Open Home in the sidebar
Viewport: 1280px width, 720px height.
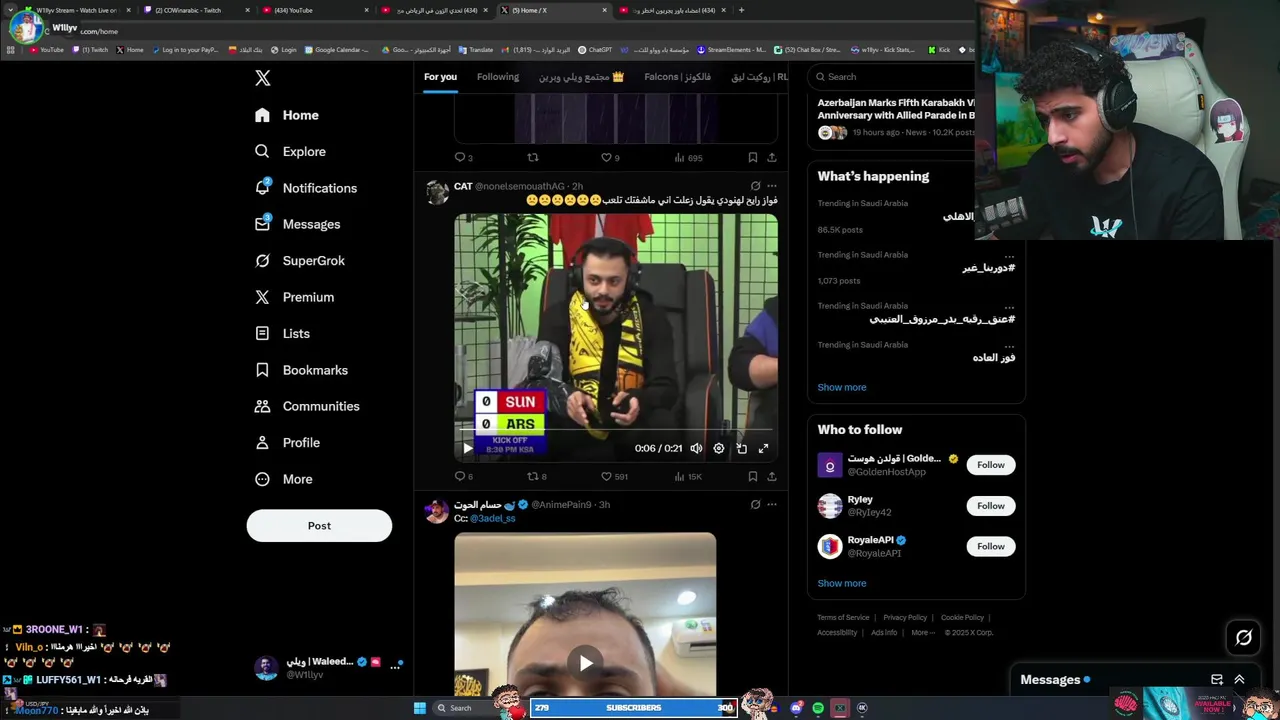click(x=287, y=115)
